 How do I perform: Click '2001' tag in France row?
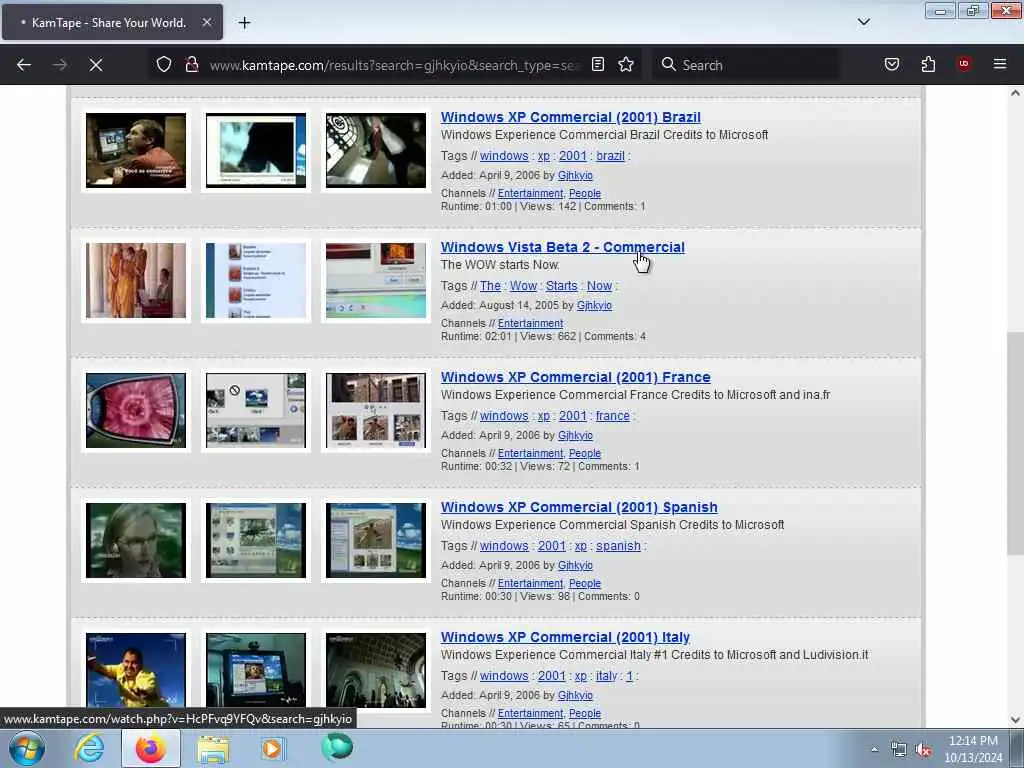click(x=573, y=416)
